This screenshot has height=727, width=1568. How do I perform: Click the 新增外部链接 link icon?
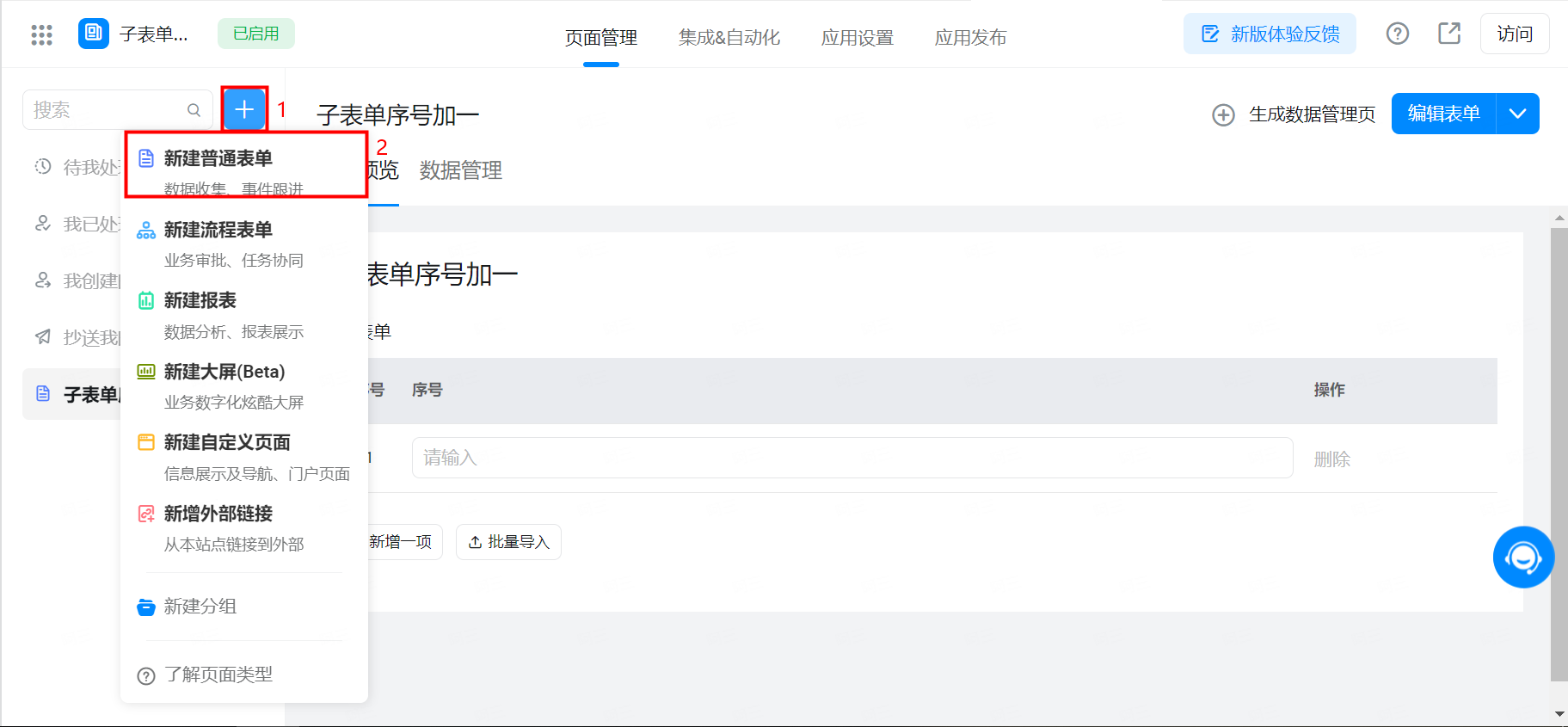coord(146,514)
